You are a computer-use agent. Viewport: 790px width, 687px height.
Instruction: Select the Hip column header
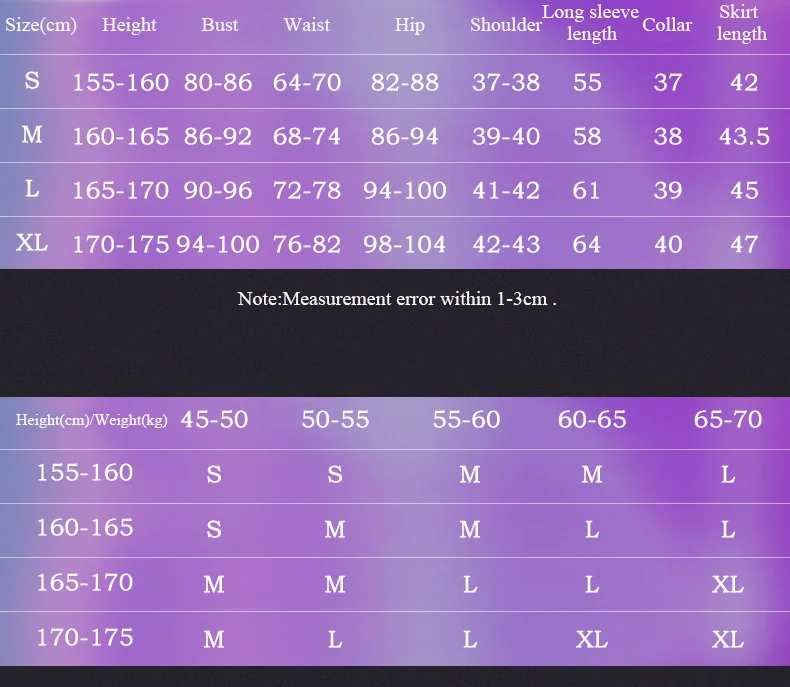[409, 25]
